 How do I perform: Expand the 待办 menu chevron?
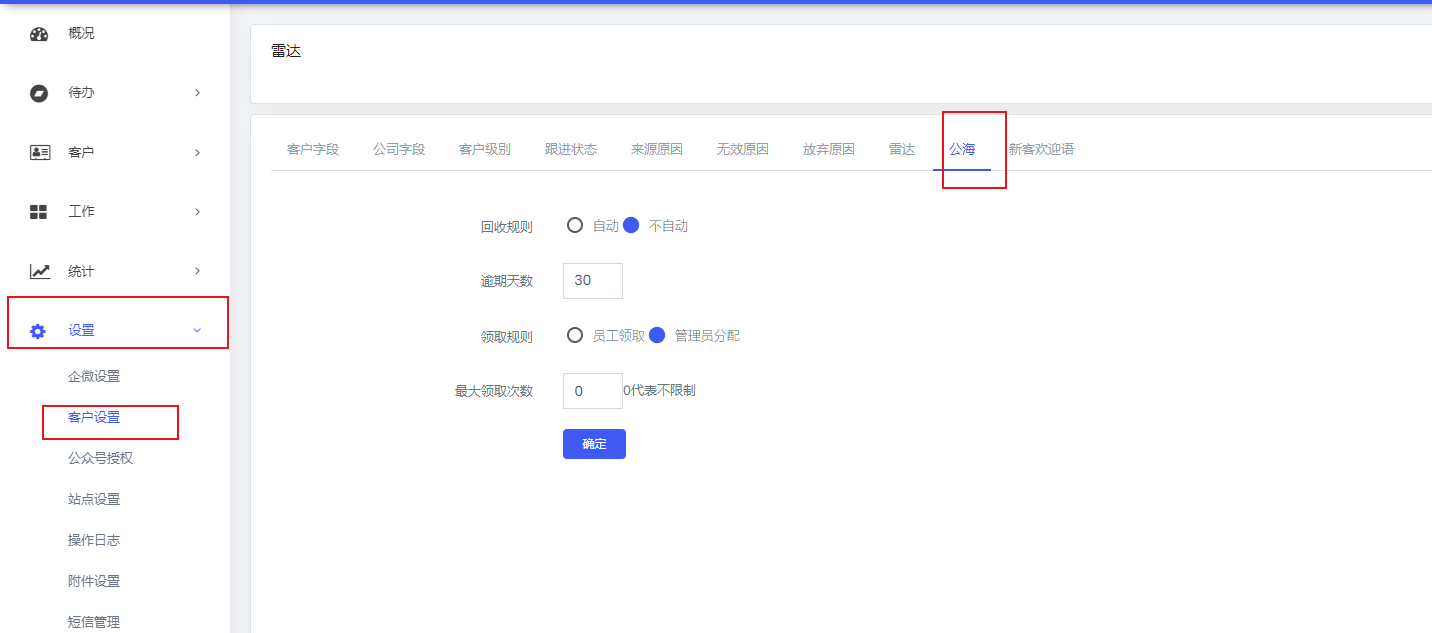click(197, 93)
